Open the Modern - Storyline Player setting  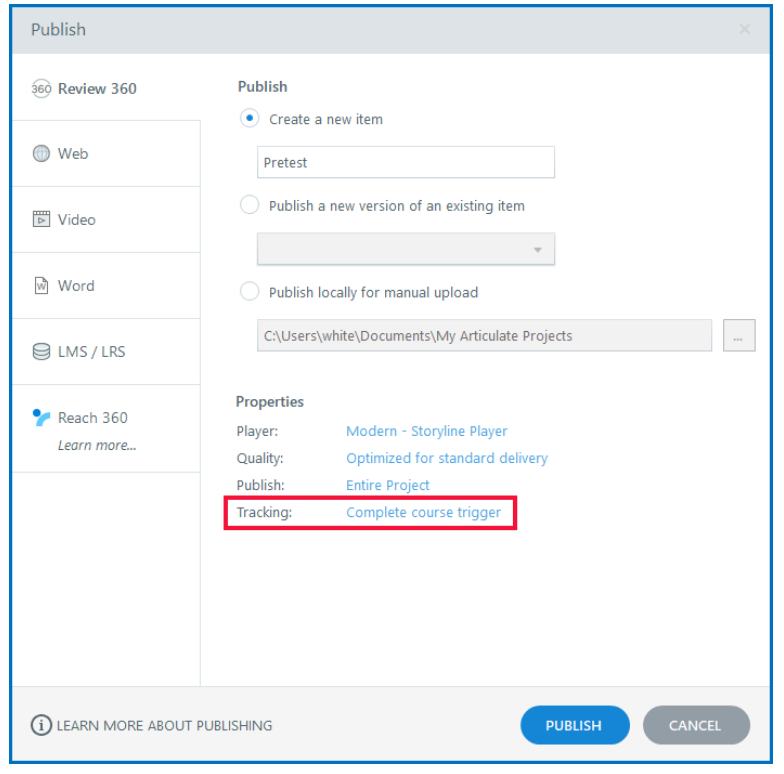coord(426,432)
